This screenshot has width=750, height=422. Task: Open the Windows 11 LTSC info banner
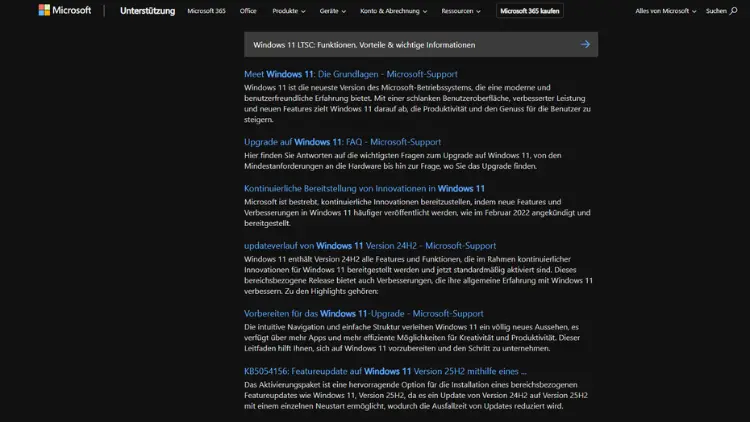pos(421,44)
